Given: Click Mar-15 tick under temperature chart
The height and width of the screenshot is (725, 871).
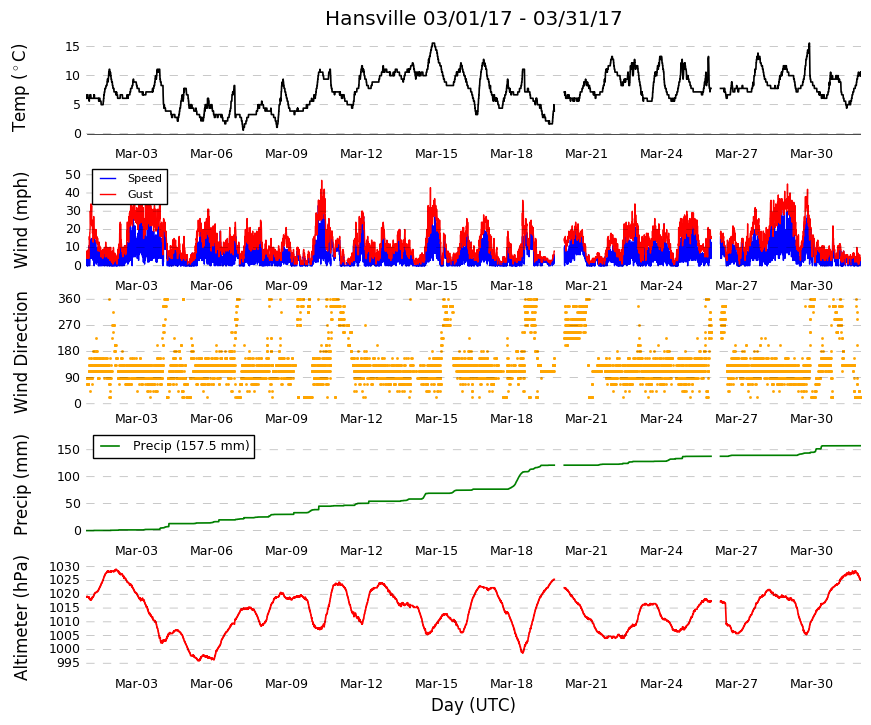Looking at the screenshot, I should [x=436, y=154].
